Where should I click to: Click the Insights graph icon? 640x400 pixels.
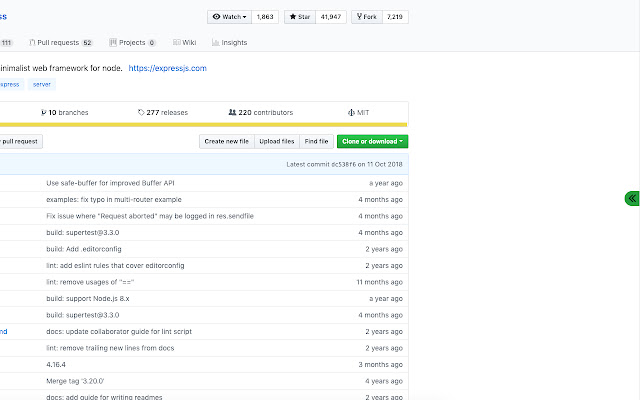click(216, 42)
